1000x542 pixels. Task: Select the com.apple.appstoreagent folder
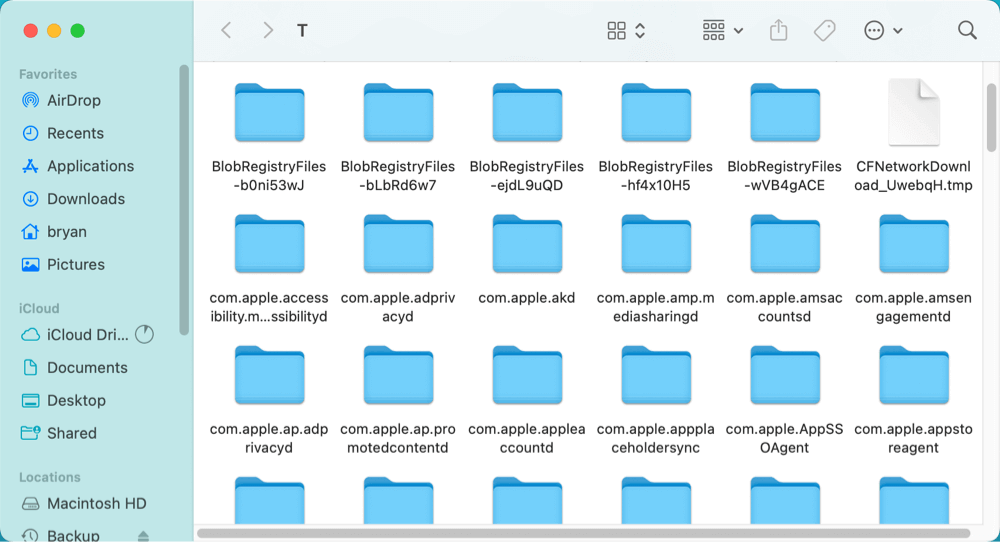(913, 375)
